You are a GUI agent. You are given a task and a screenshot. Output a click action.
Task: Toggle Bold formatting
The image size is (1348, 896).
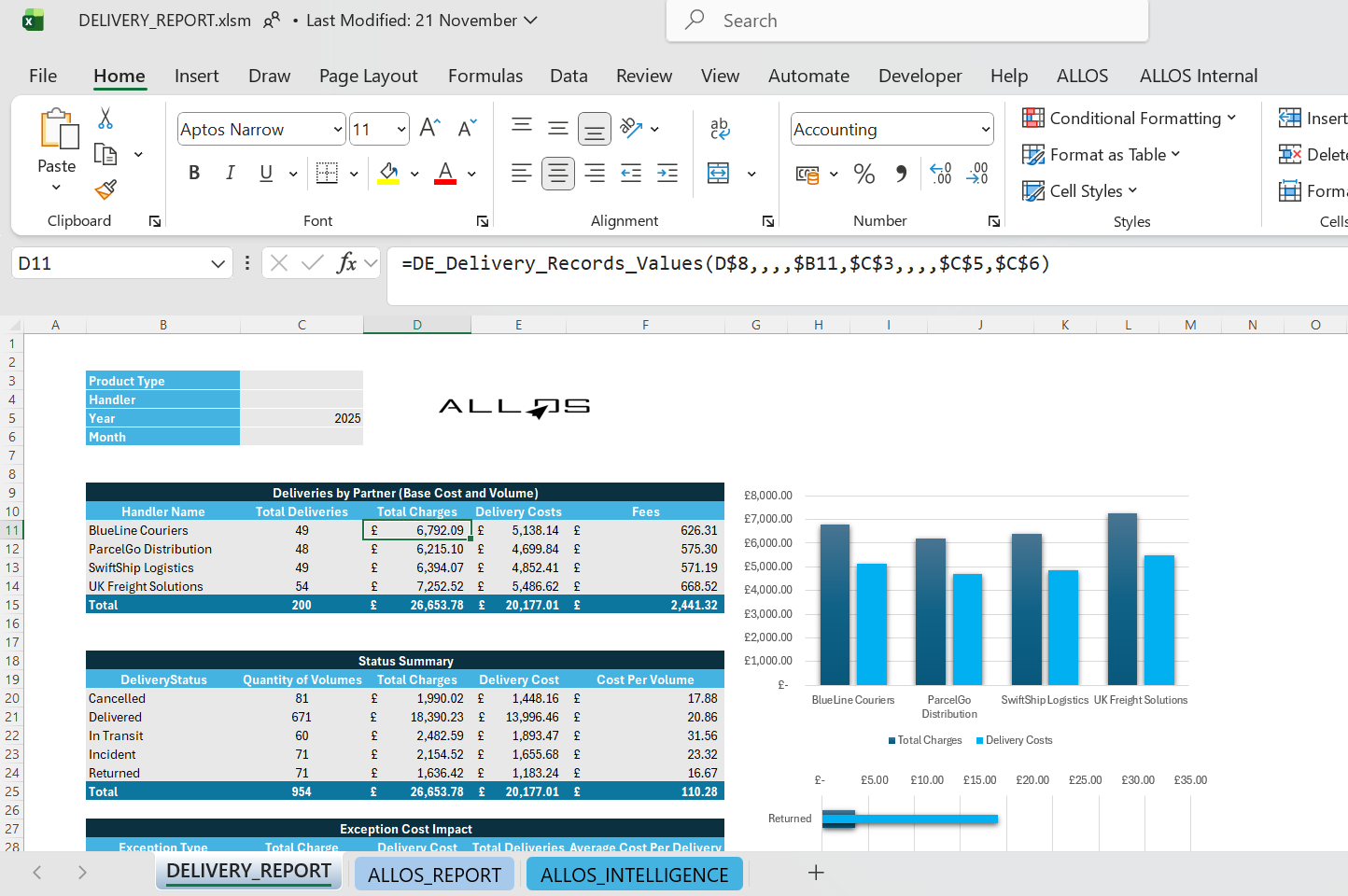(x=194, y=173)
